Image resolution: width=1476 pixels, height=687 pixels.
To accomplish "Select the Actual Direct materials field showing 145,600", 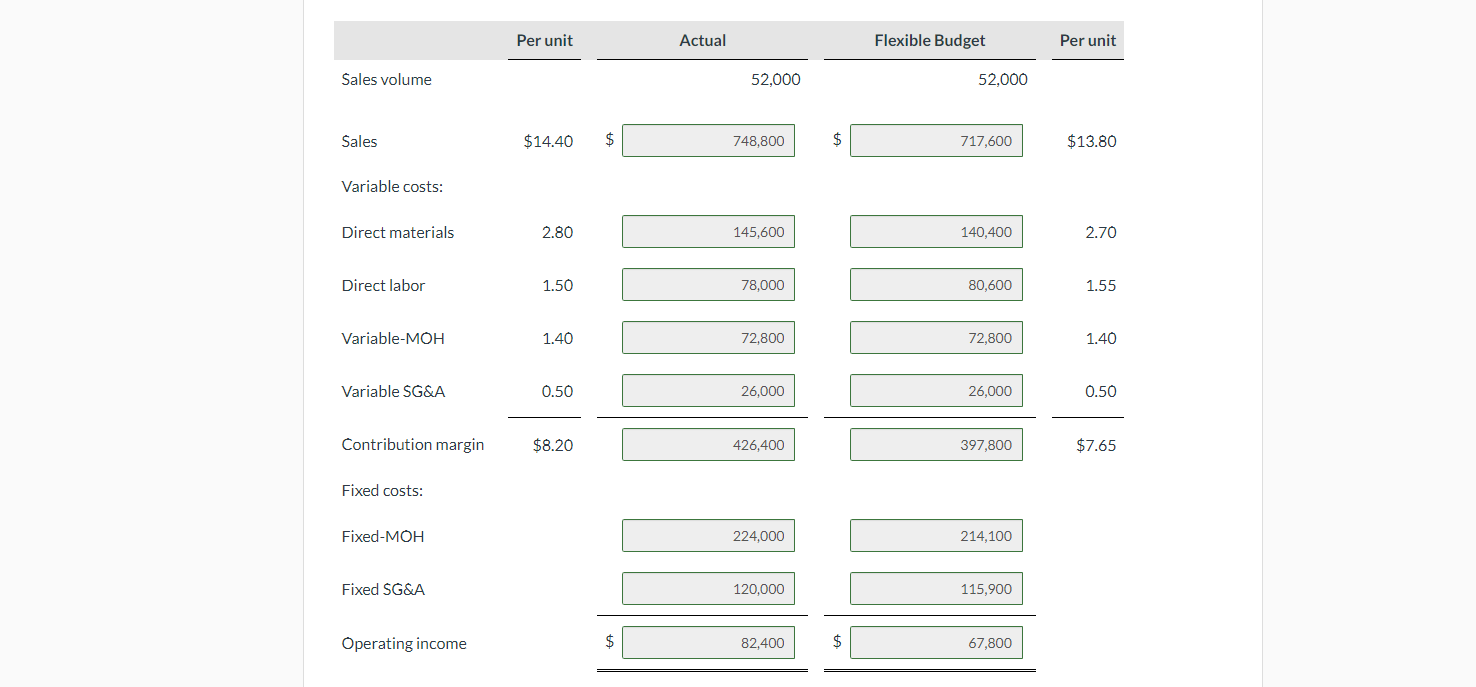I will tap(708, 231).
